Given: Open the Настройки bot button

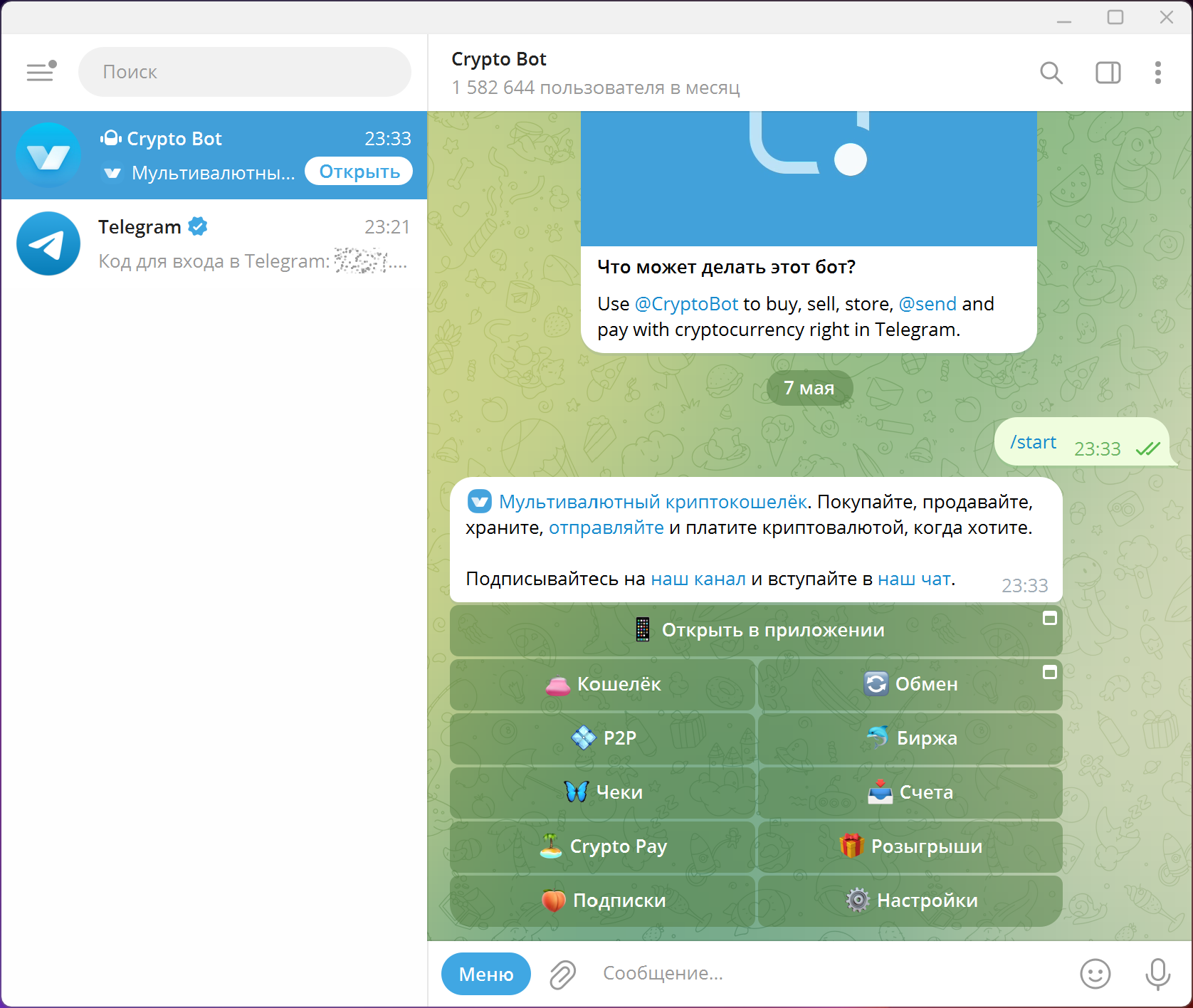Looking at the screenshot, I should 910,901.
